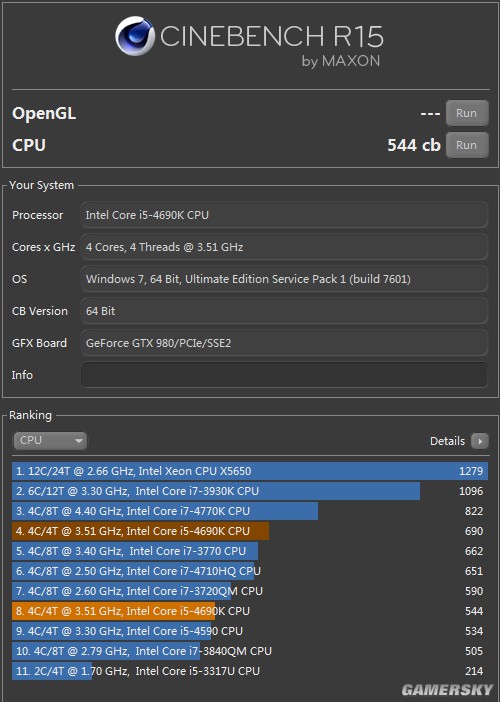
Task: Select the i7-4770K ranking row
Action: (250, 511)
